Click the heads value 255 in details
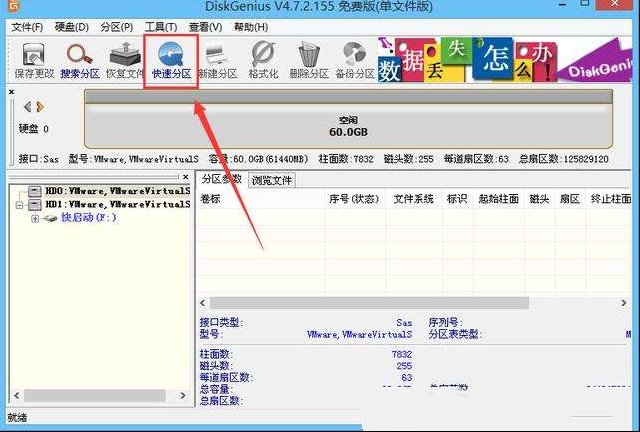The image size is (640, 432). pyautogui.click(x=404, y=366)
